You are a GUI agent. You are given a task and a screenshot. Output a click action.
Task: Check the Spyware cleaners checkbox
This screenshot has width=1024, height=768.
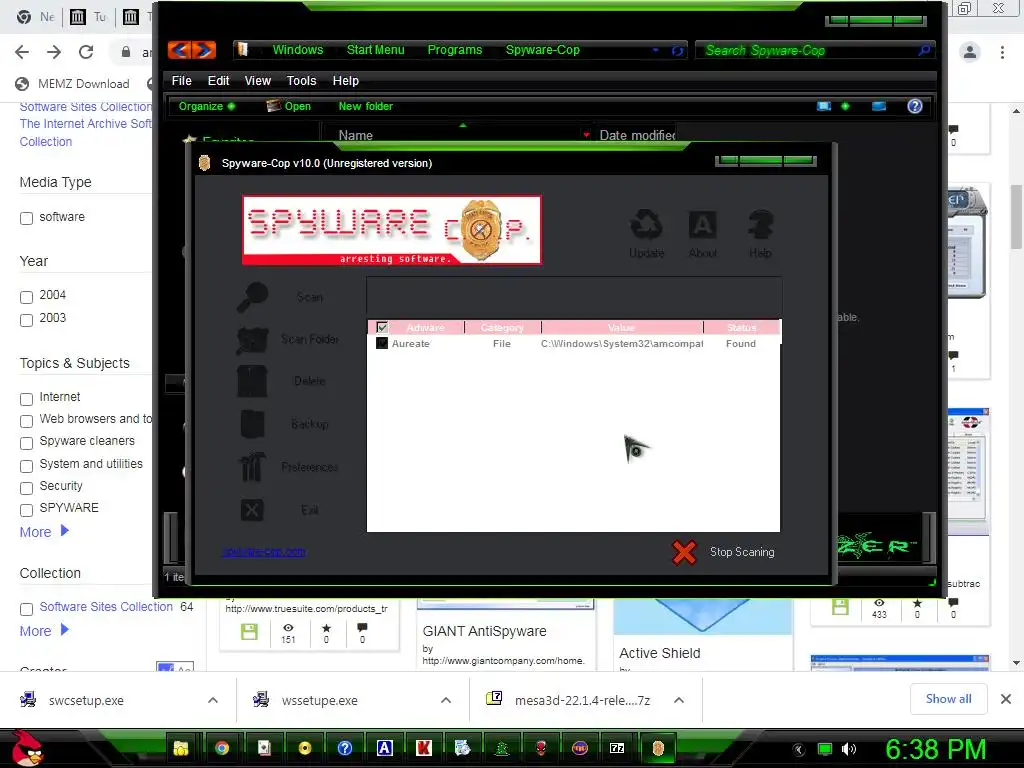26,443
